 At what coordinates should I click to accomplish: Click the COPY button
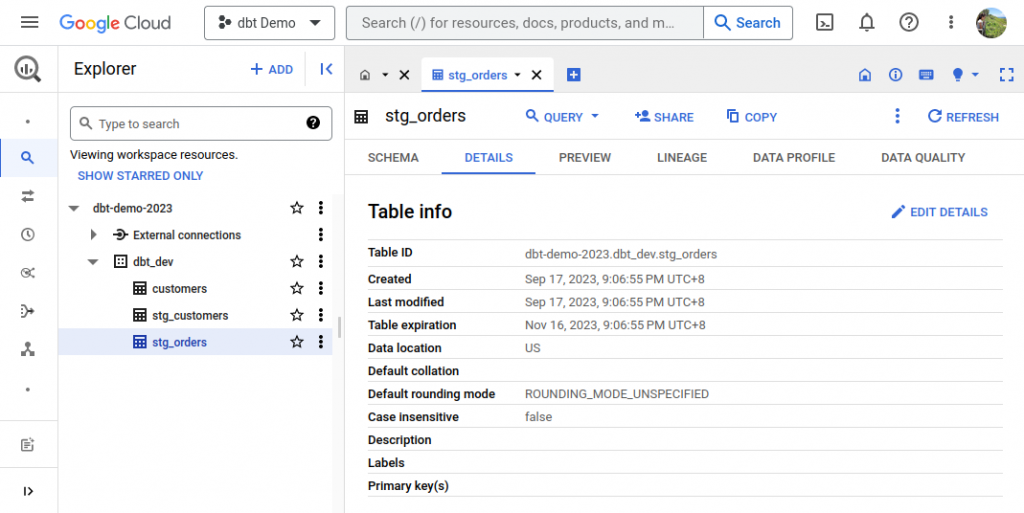[x=752, y=117]
